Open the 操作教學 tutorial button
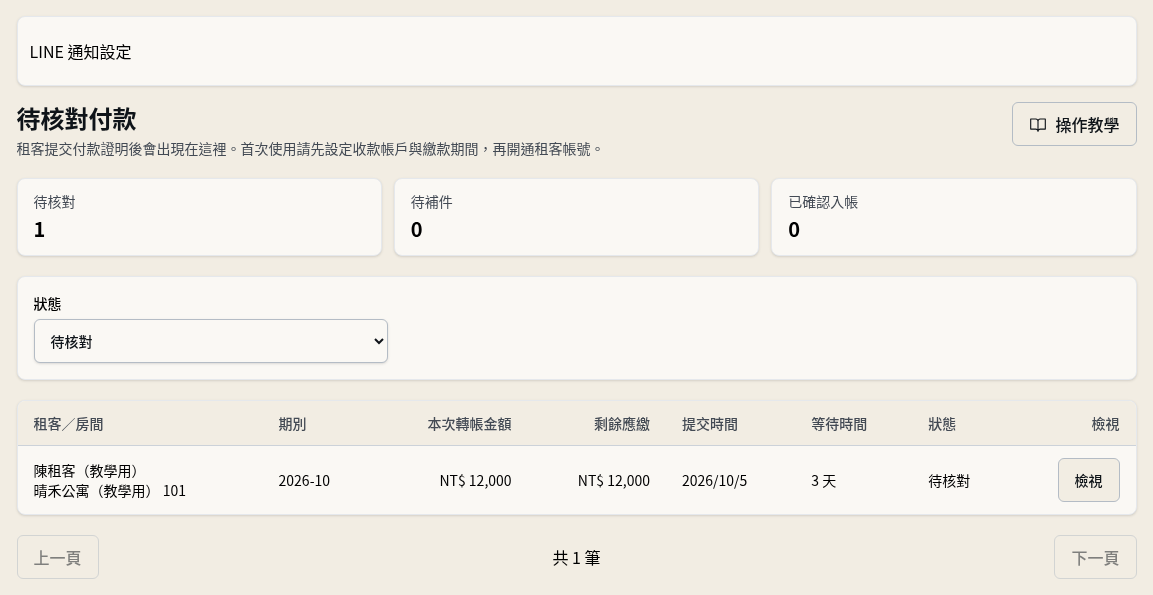 (x=1074, y=124)
